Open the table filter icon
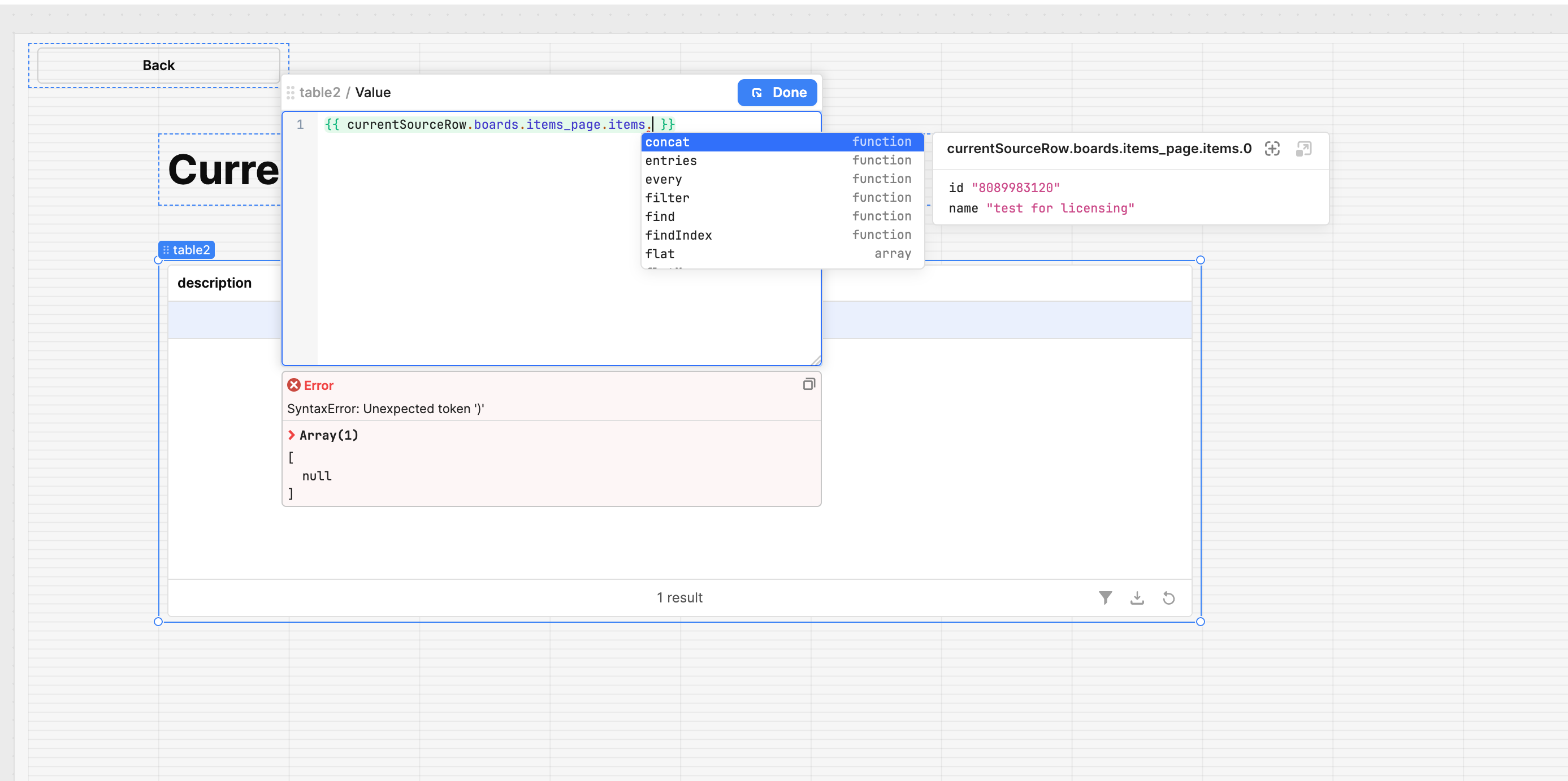 click(1105, 598)
